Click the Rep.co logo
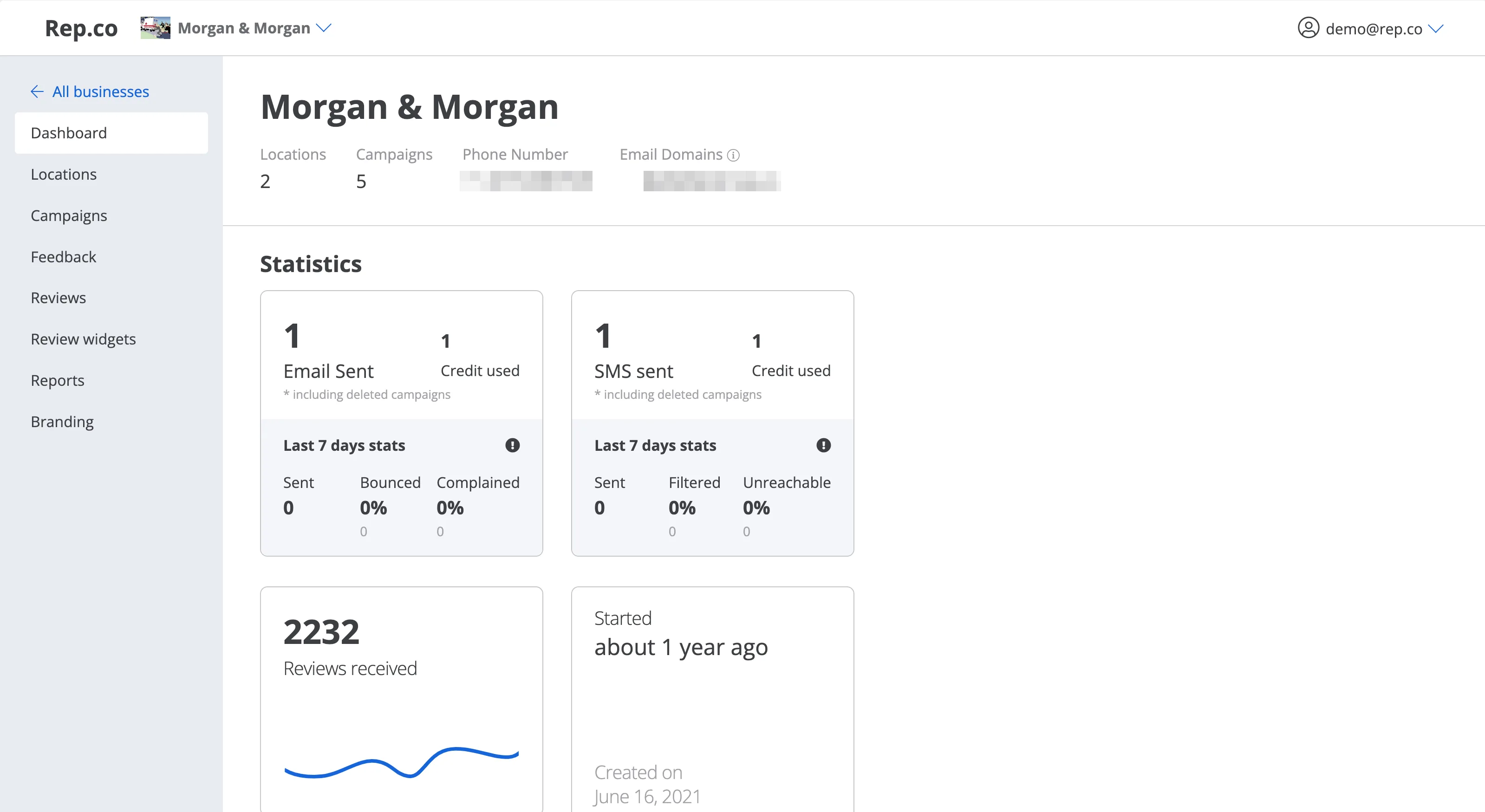Screen dimensions: 1485x812 click(81, 28)
